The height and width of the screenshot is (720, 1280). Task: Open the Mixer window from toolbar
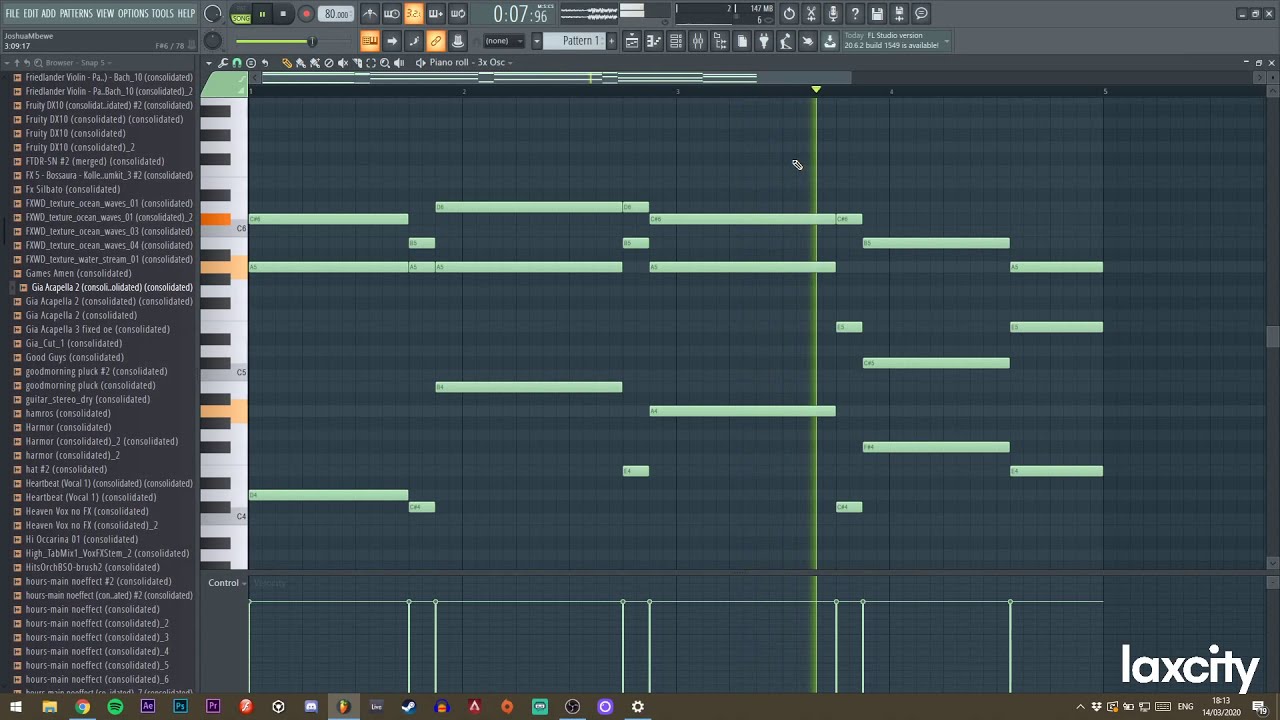[698, 41]
